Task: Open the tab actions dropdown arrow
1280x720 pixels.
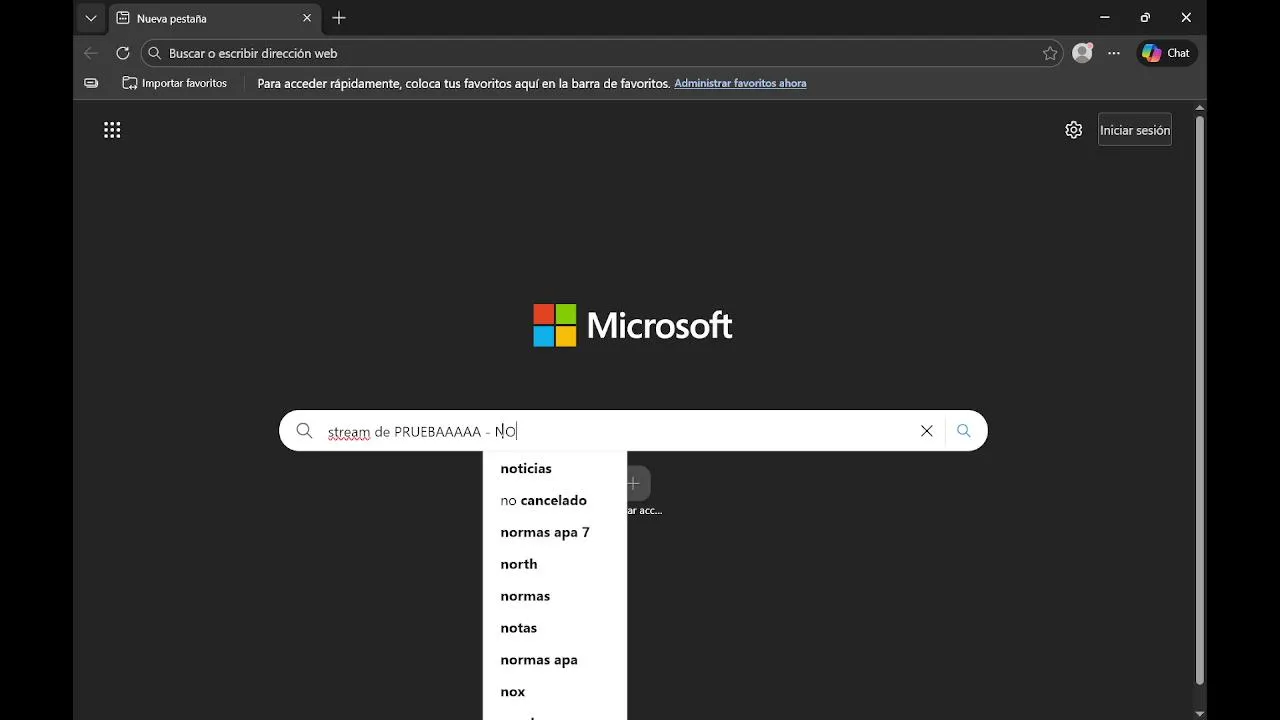Action: click(91, 18)
